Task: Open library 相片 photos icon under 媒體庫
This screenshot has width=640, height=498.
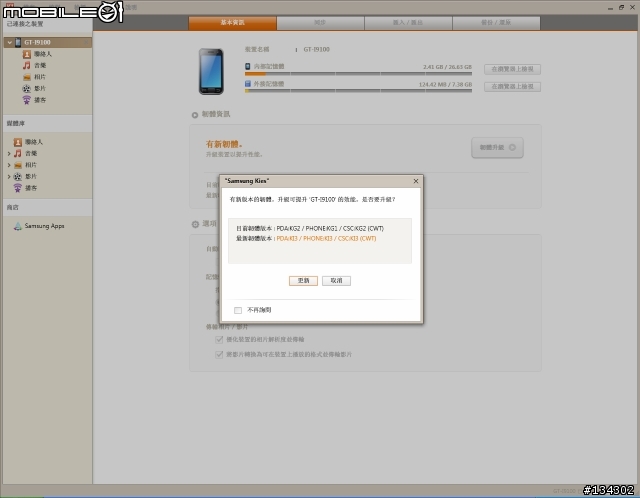Action: pyautogui.click(x=18, y=165)
